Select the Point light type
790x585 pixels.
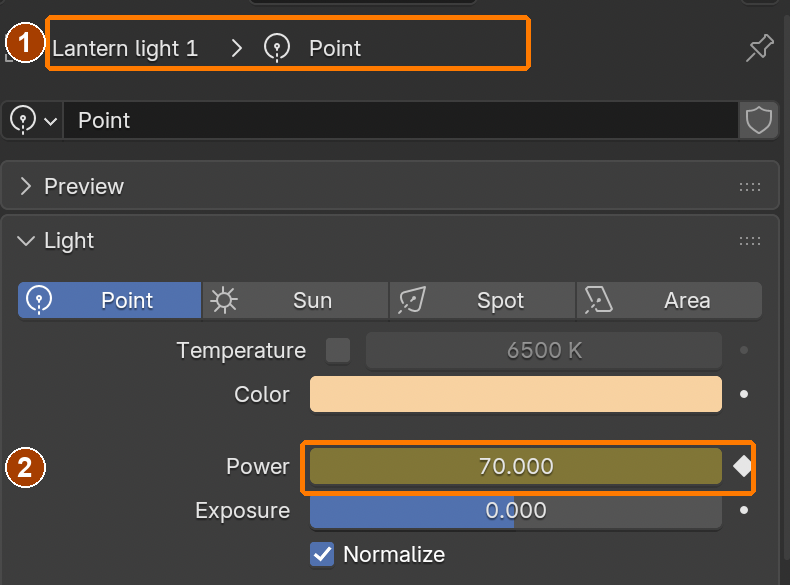click(x=110, y=300)
